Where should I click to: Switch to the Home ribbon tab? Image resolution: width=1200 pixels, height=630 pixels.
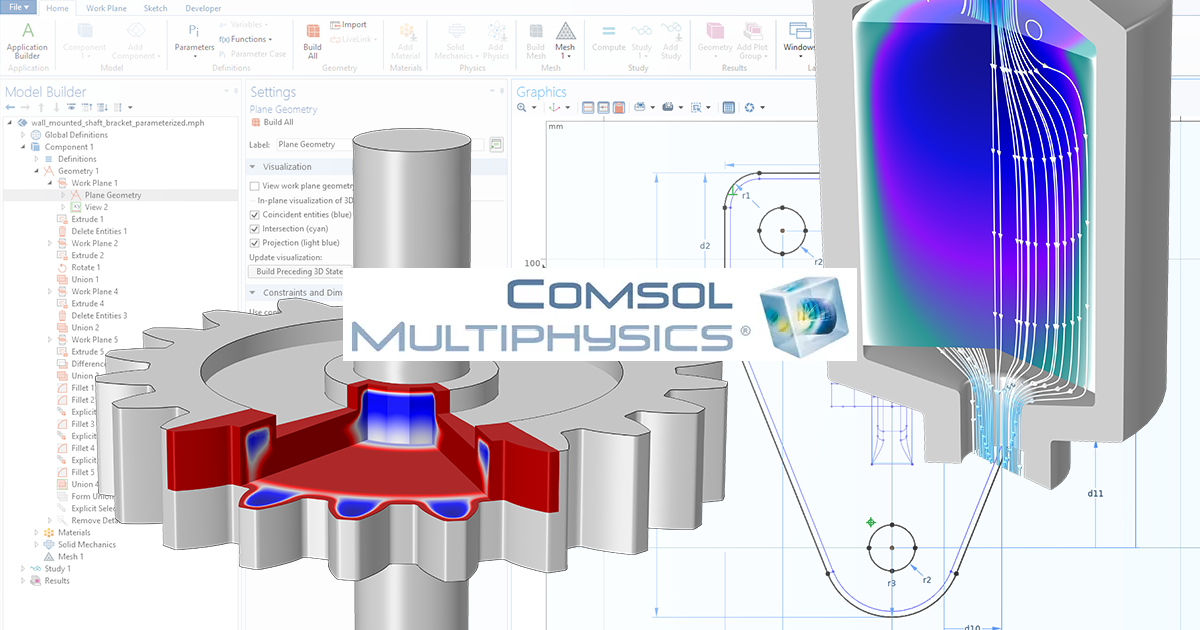[59, 8]
